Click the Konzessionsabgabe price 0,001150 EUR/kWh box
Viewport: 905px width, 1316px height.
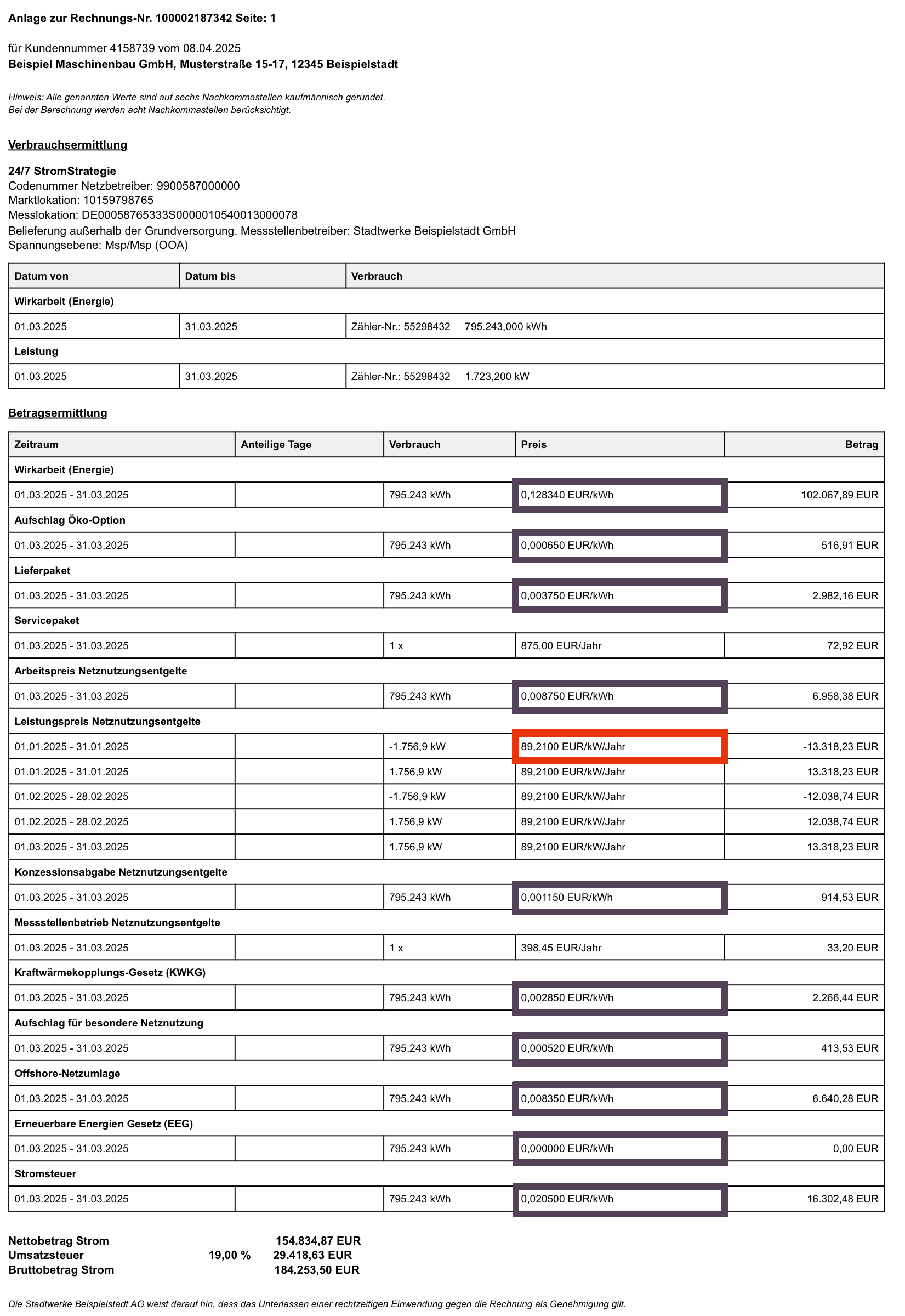coord(620,898)
